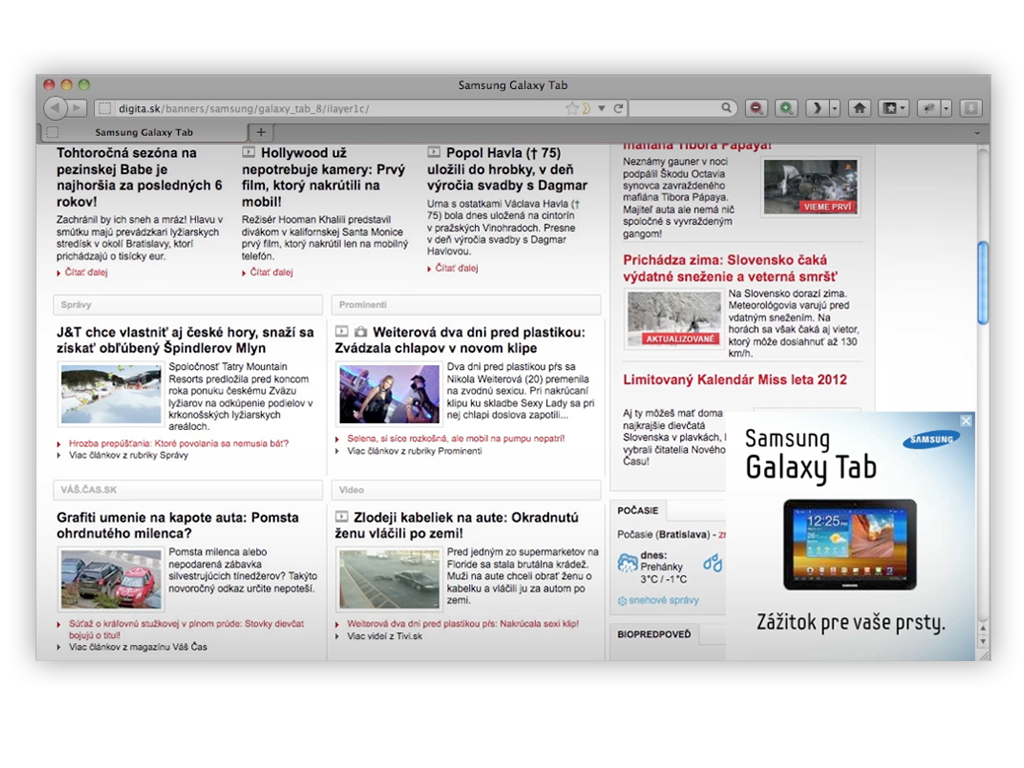The width and height of the screenshot is (1024, 768).
Task: Open the bookmarks star menu button
Action: point(893,108)
